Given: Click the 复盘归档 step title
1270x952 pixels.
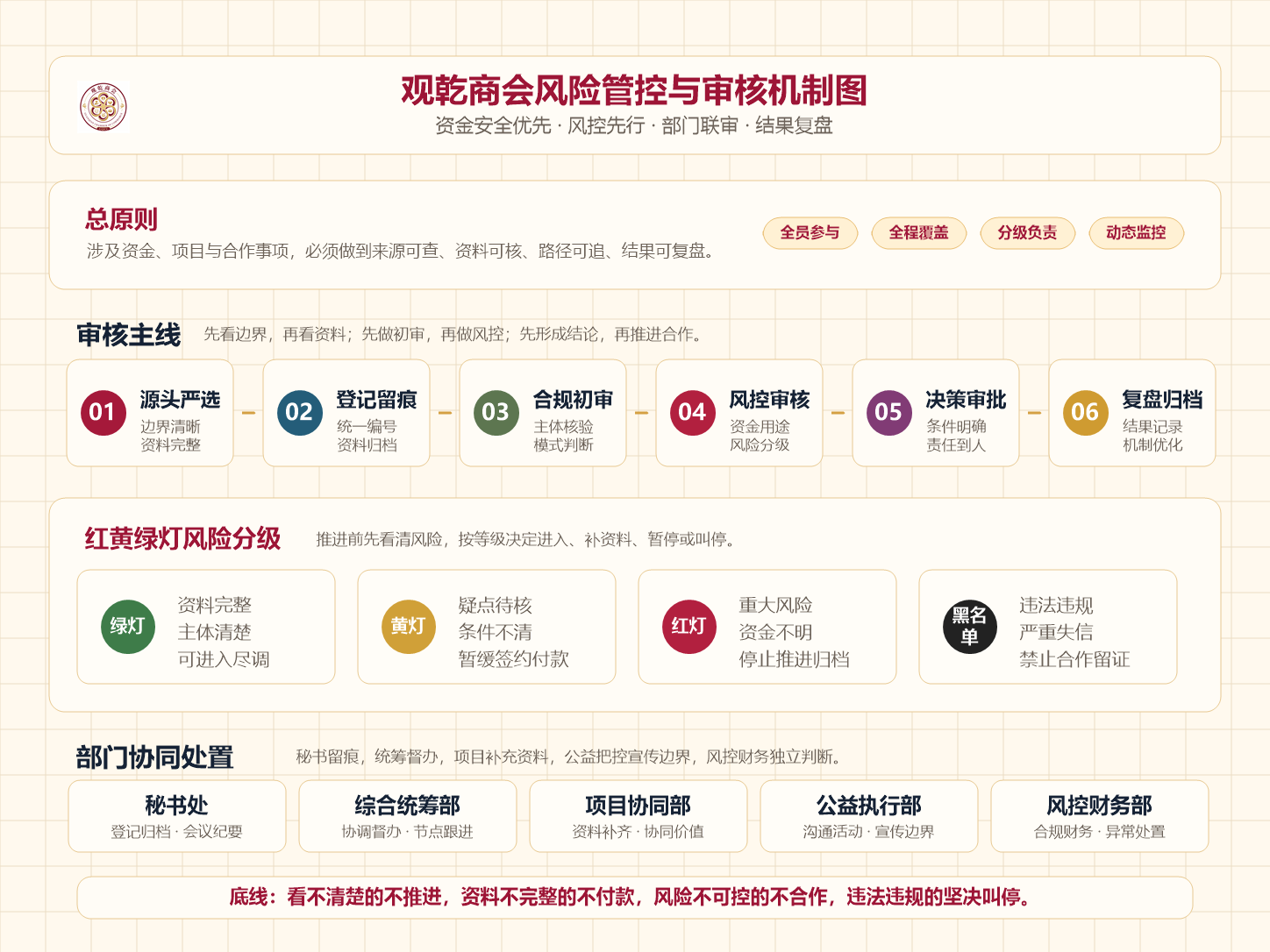Looking at the screenshot, I should 1162,400.
